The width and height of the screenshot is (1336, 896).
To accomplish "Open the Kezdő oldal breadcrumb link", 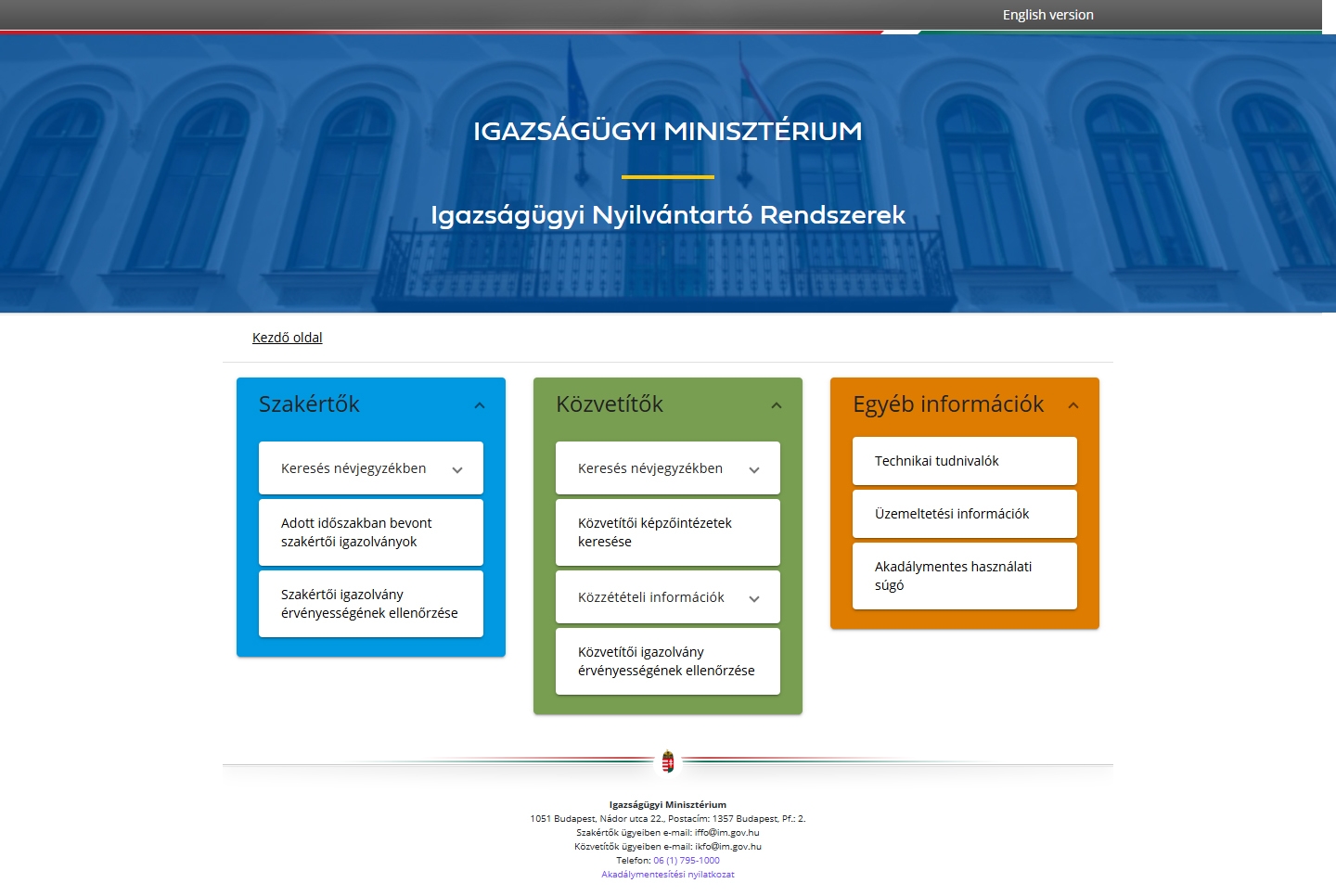I will 288,338.
